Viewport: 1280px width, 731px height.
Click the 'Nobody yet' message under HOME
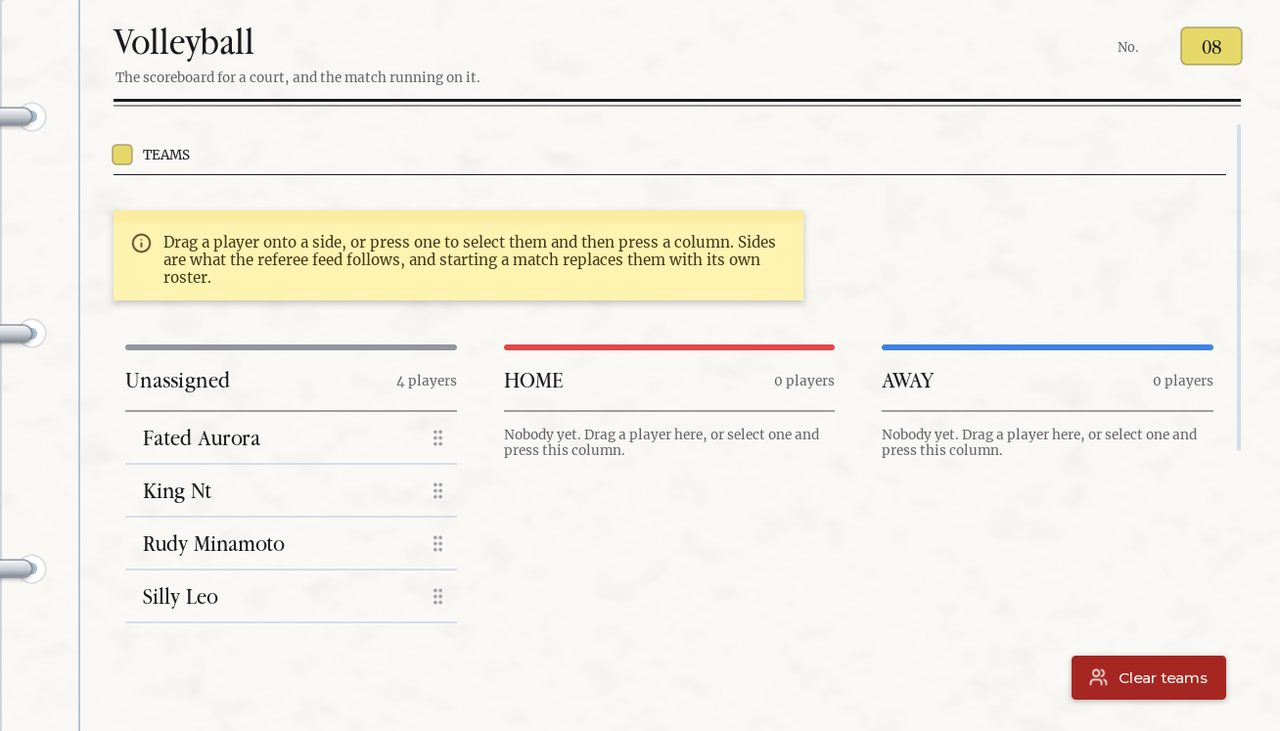(662, 442)
